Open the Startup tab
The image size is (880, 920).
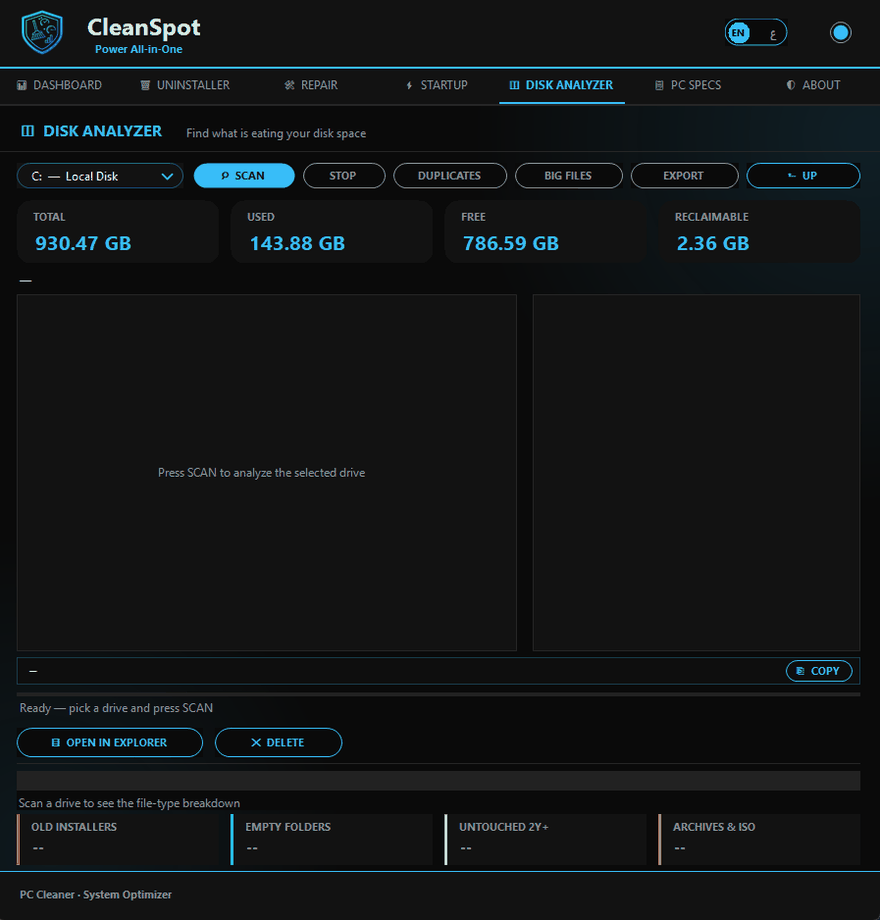[437, 85]
